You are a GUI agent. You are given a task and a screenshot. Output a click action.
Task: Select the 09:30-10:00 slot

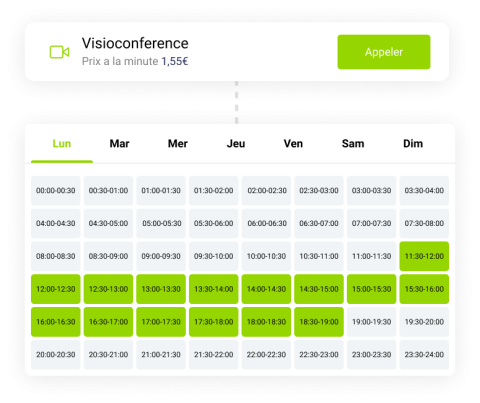pos(213,256)
